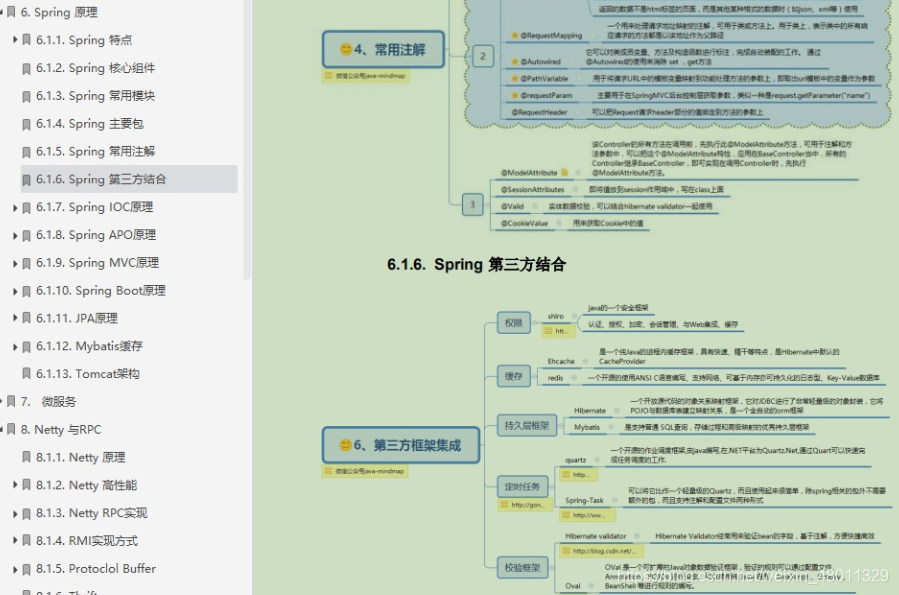The width and height of the screenshot is (899, 595).
Task: Click @RequestMapping annotation text
Action: pos(551,36)
